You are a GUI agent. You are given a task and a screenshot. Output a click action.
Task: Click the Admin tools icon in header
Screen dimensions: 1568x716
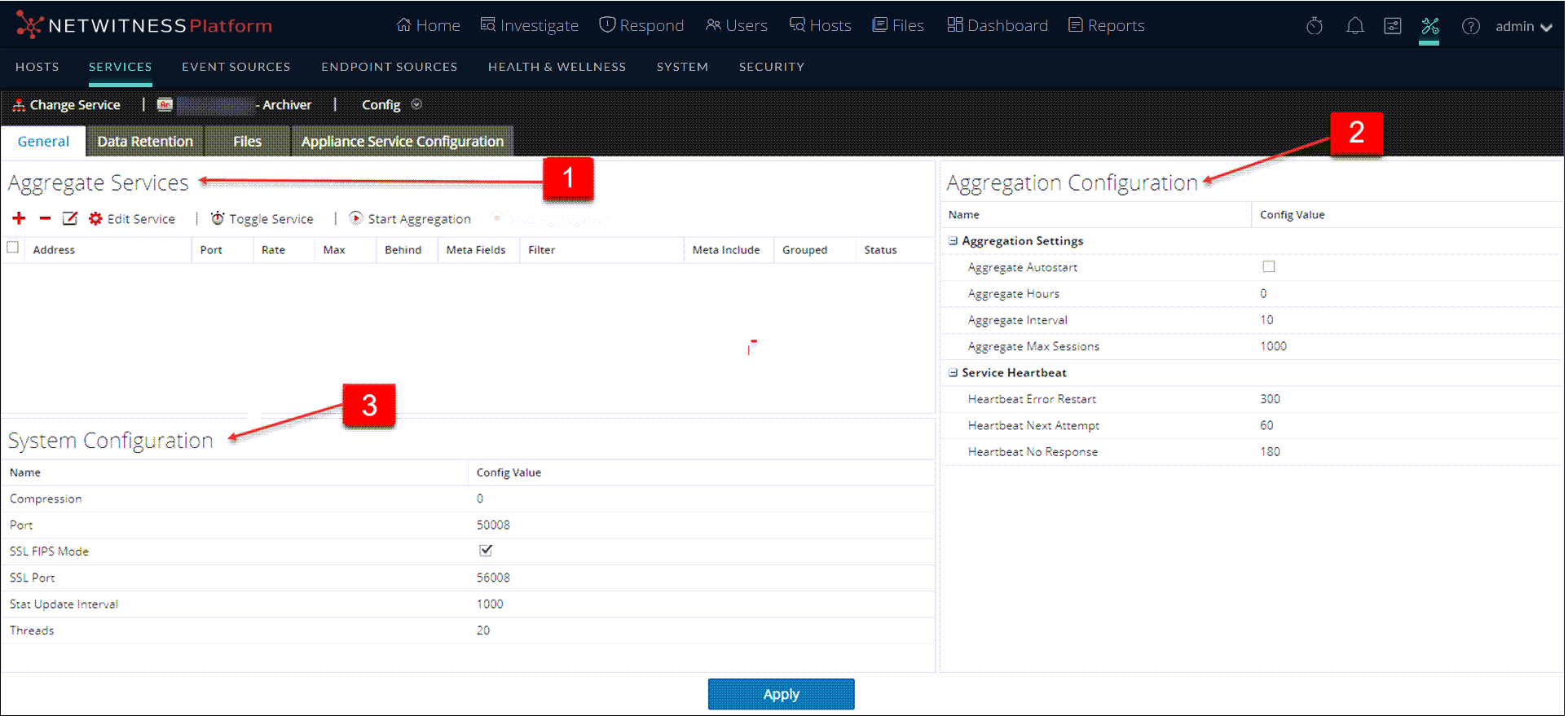point(1429,26)
